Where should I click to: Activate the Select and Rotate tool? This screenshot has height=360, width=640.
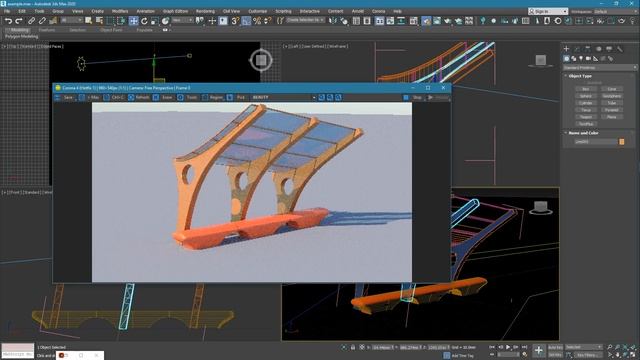[x=144, y=21]
